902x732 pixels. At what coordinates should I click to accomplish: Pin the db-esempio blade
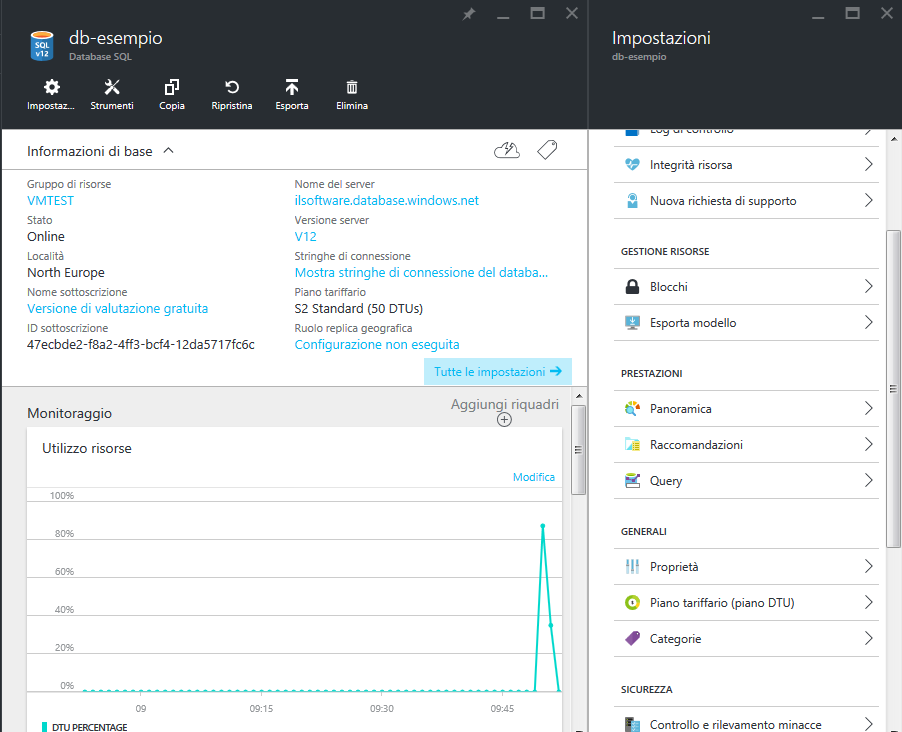click(469, 14)
